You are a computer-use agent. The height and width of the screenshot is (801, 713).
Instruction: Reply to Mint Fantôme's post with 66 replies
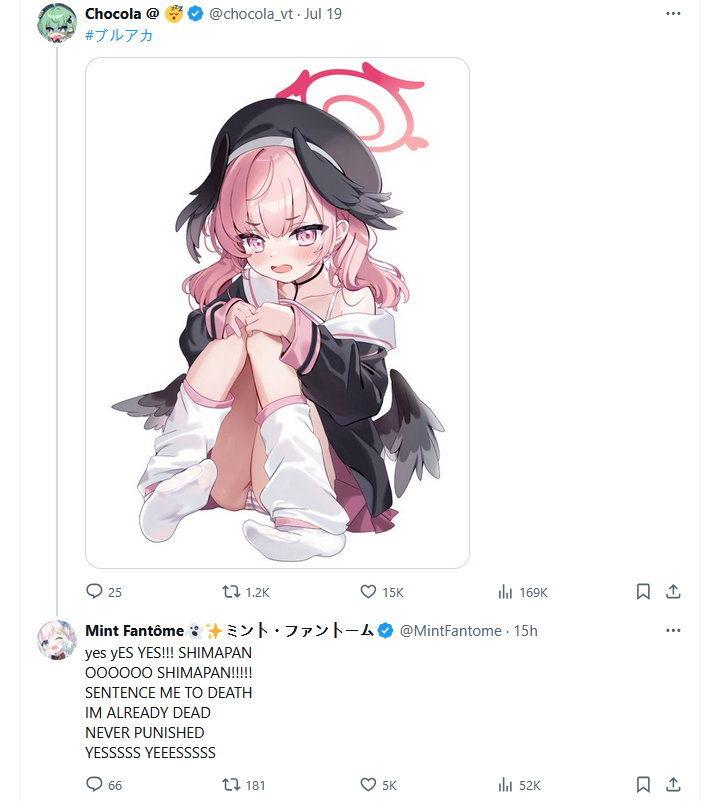coord(94,784)
